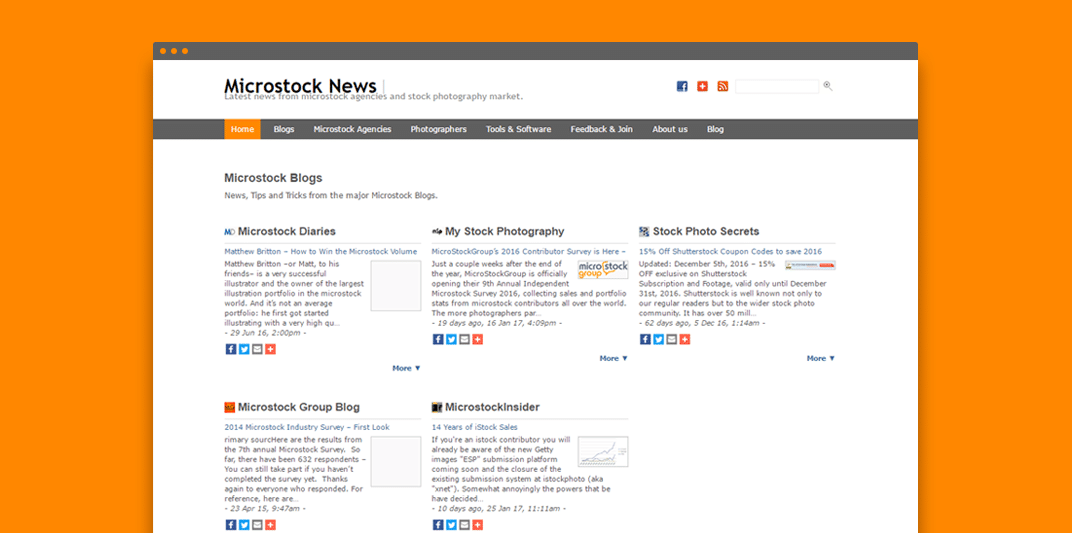Click the Microstock Blogs page heading
Viewport: 1072px width, 533px height.
tap(273, 178)
